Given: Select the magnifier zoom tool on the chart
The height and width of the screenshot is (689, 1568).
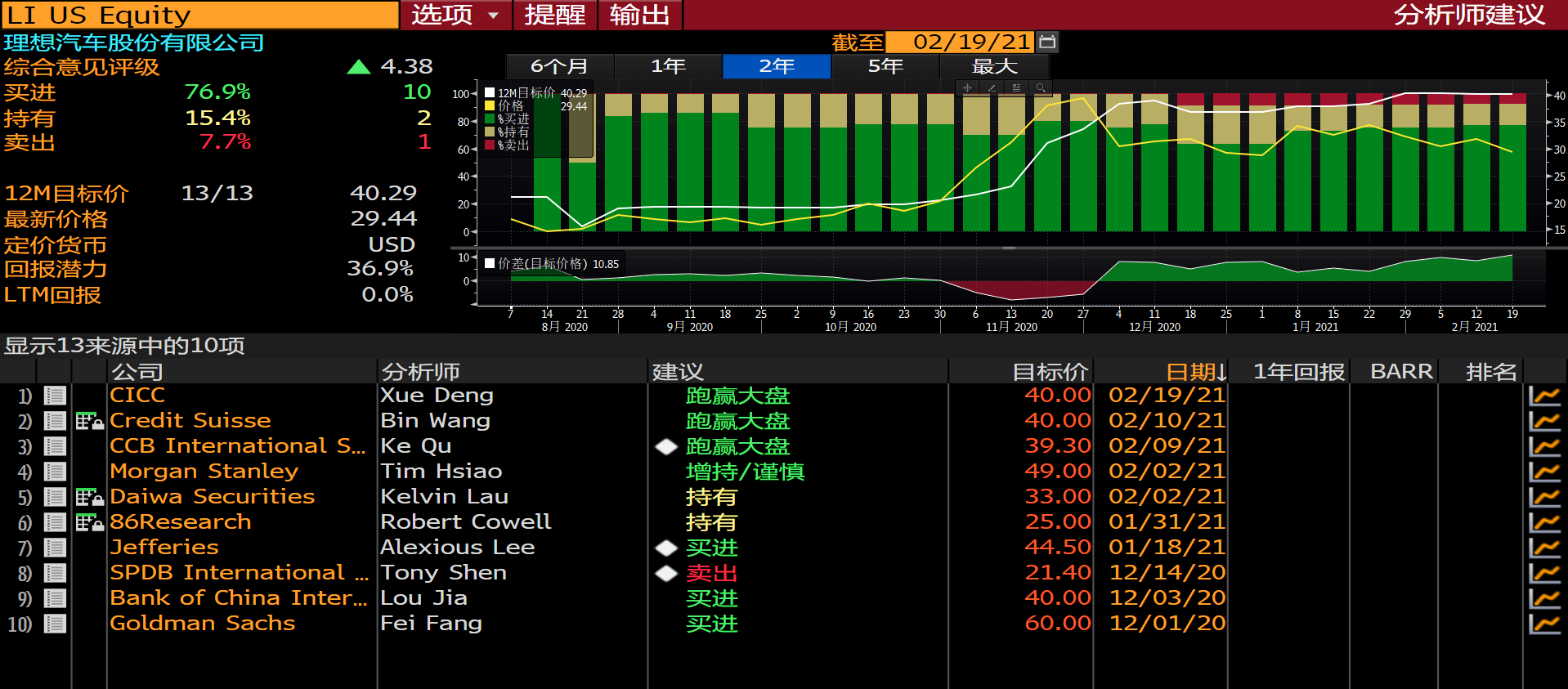Looking at the screenshot, I should click(x=1041, y=87).
